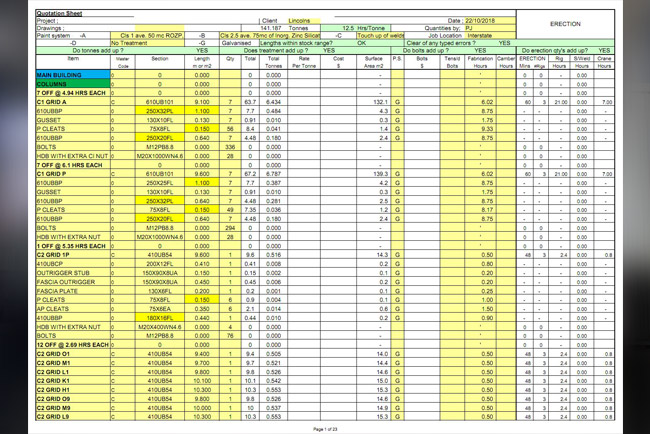
Task: Click the '410UBCP' item cell
Action: (73, 264)
